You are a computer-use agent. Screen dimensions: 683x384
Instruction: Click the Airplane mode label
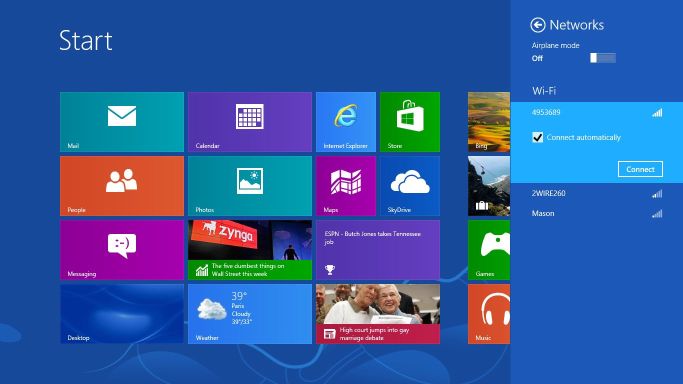pyautogui.click(x=555, y=45)
